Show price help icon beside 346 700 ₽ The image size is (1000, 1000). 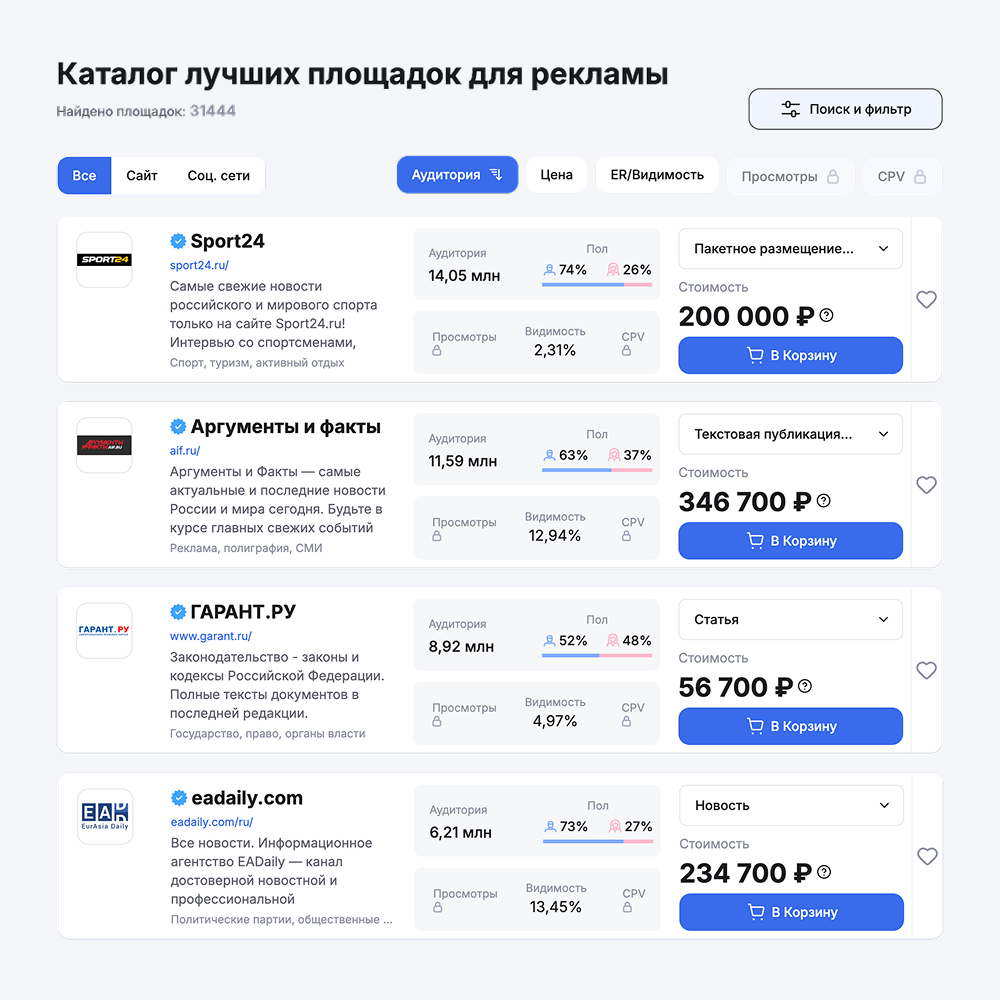coord(823,501)
